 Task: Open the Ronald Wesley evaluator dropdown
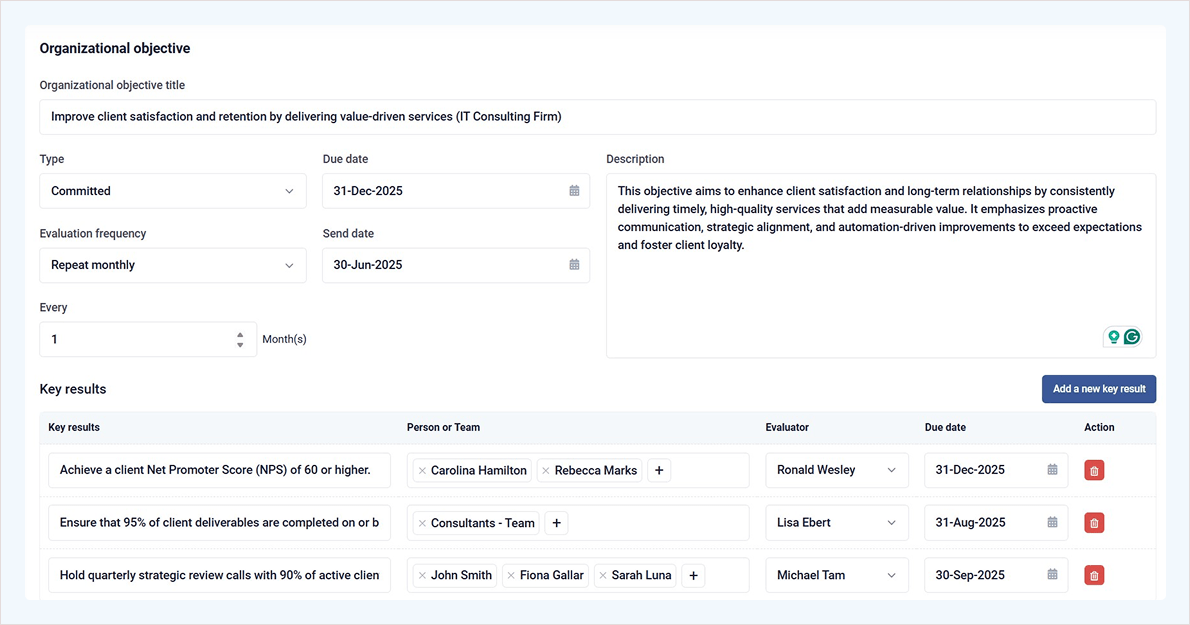pos(837,469)
